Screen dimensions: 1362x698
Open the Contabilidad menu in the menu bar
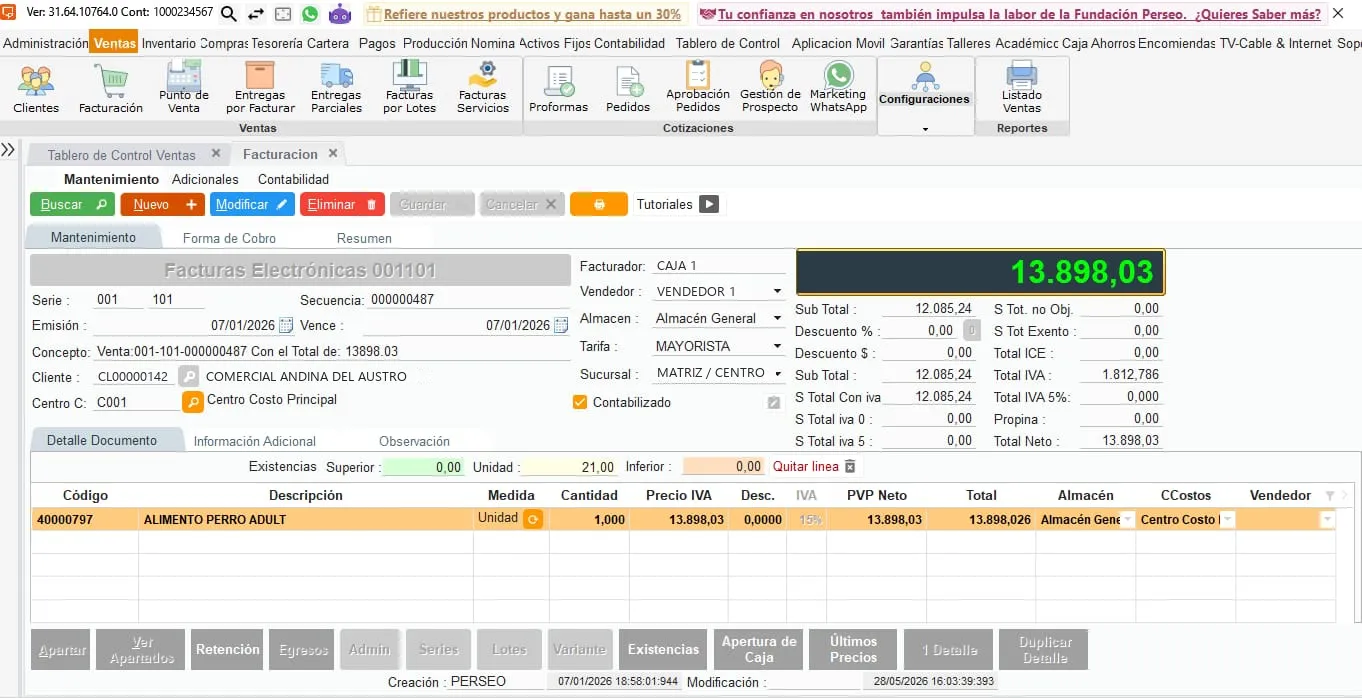[629, 43]
